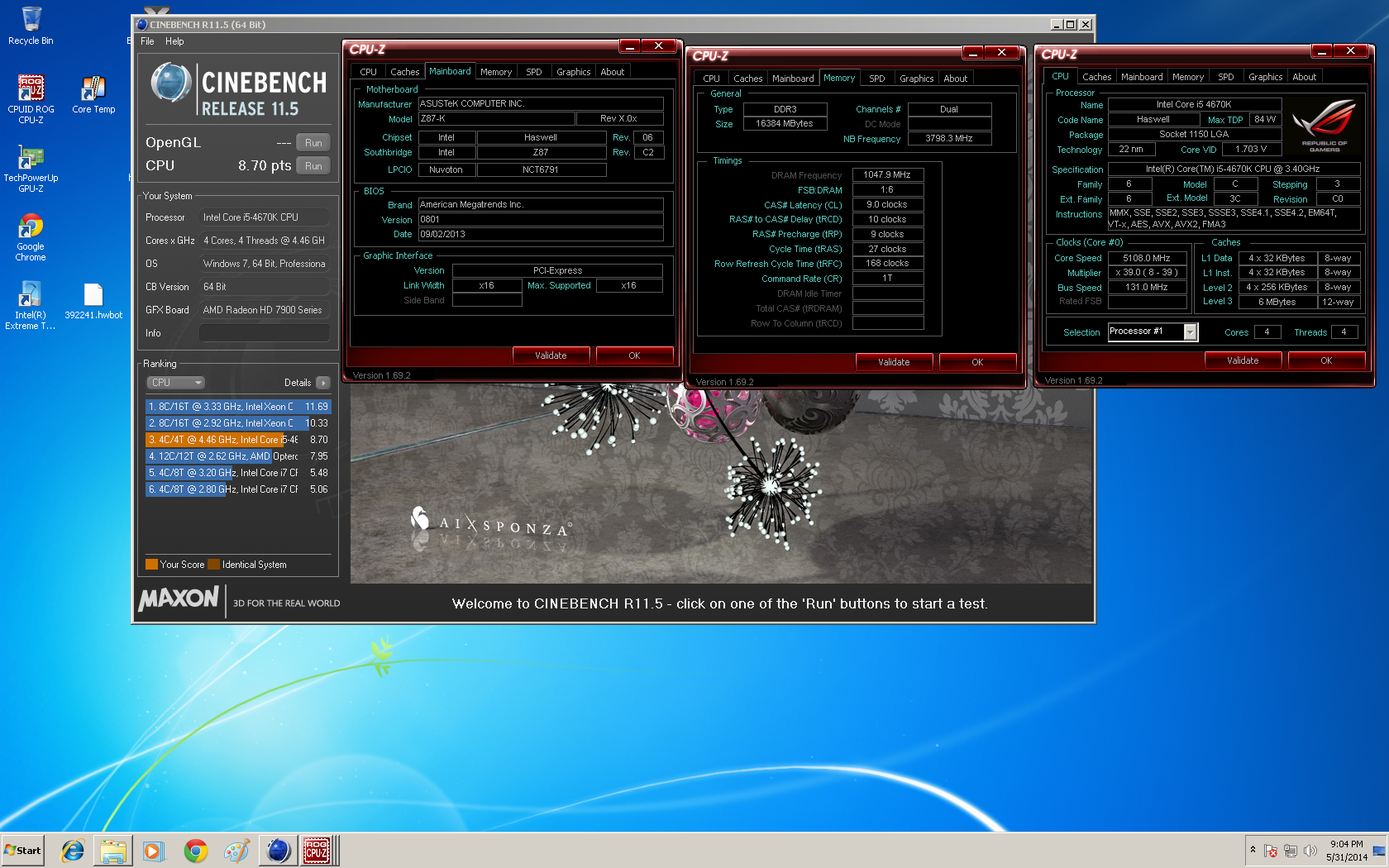Open the Recycle Bin desktop icon

coord(31,26)
